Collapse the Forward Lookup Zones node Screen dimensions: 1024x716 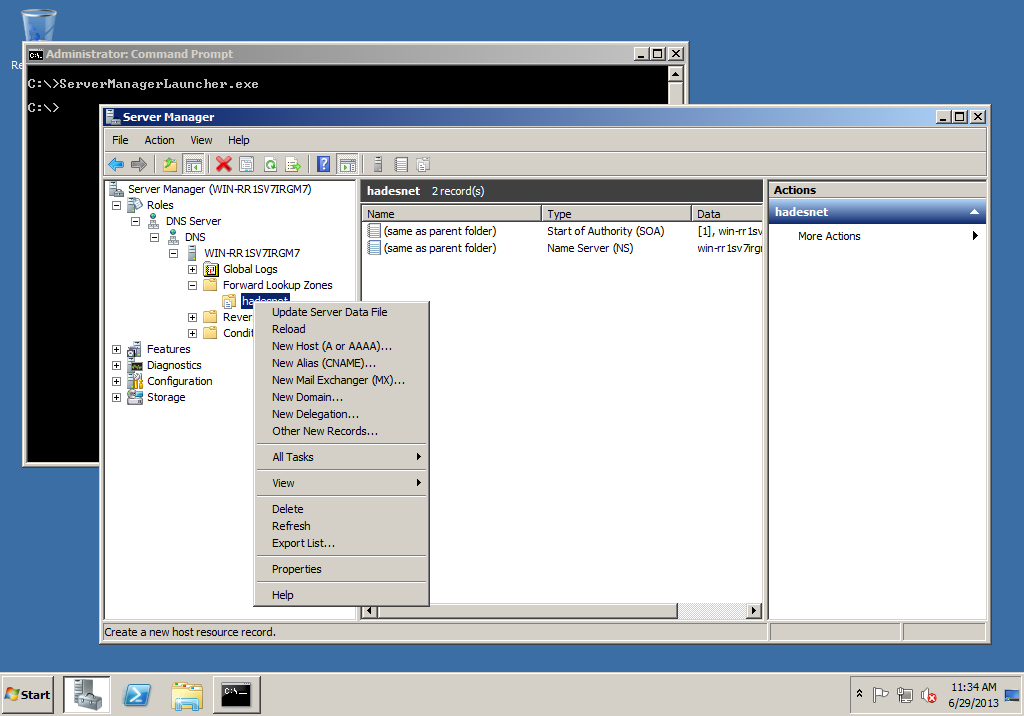point(192,285)
